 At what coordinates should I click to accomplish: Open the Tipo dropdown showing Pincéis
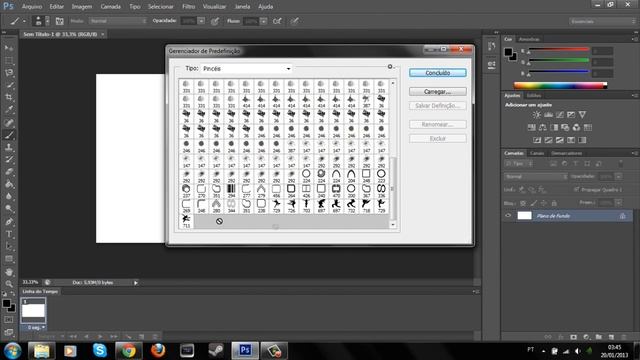246,69
